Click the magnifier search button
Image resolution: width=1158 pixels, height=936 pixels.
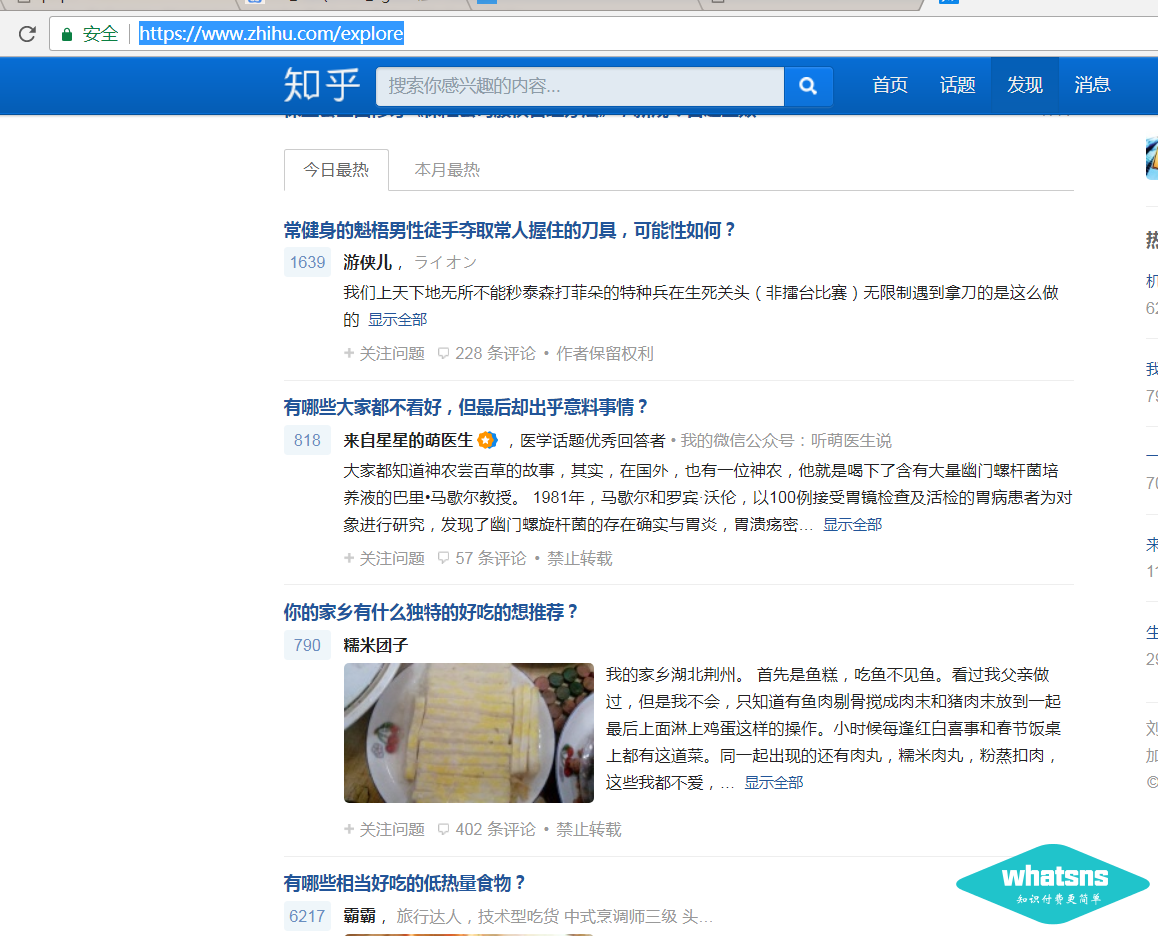coord(808,86)
